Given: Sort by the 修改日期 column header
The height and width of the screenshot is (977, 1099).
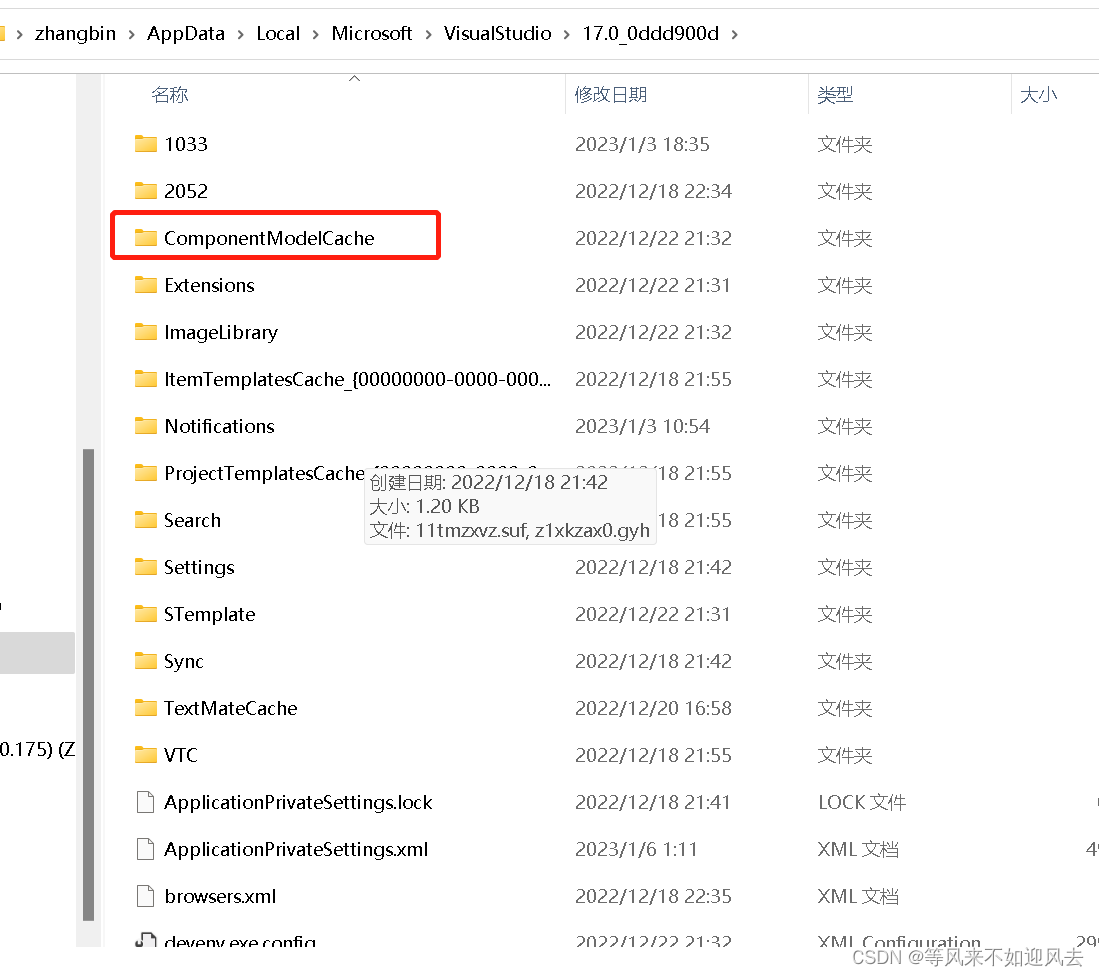Looking at the screenshot, I should pyautogui.click(x=610, y=95).
